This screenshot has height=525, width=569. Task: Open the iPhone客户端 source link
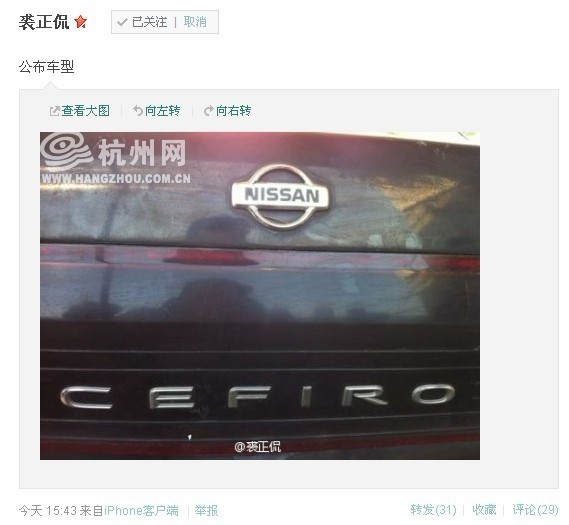pyautogui.click(x=142, y=511)
